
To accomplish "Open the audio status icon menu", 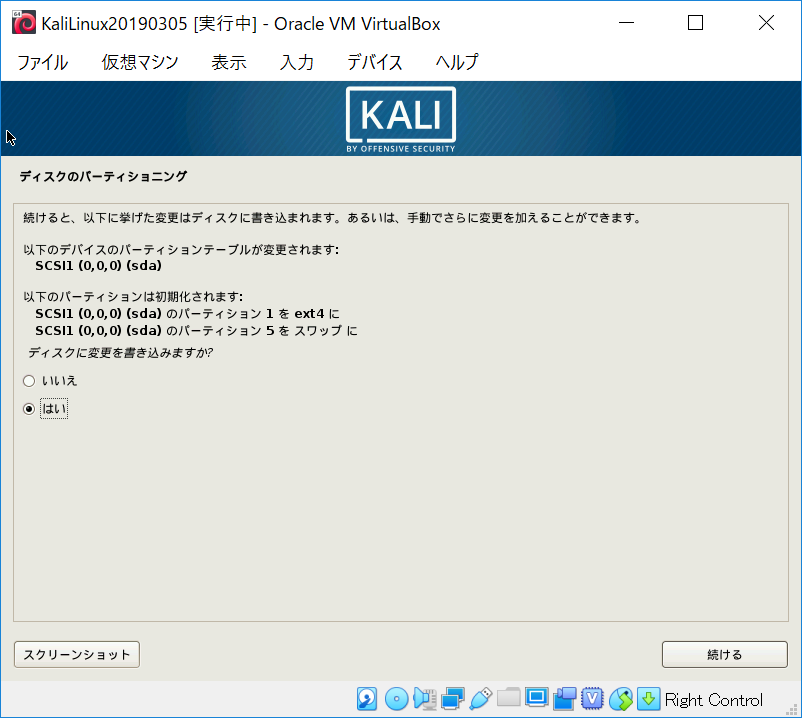I will [425, 699].
